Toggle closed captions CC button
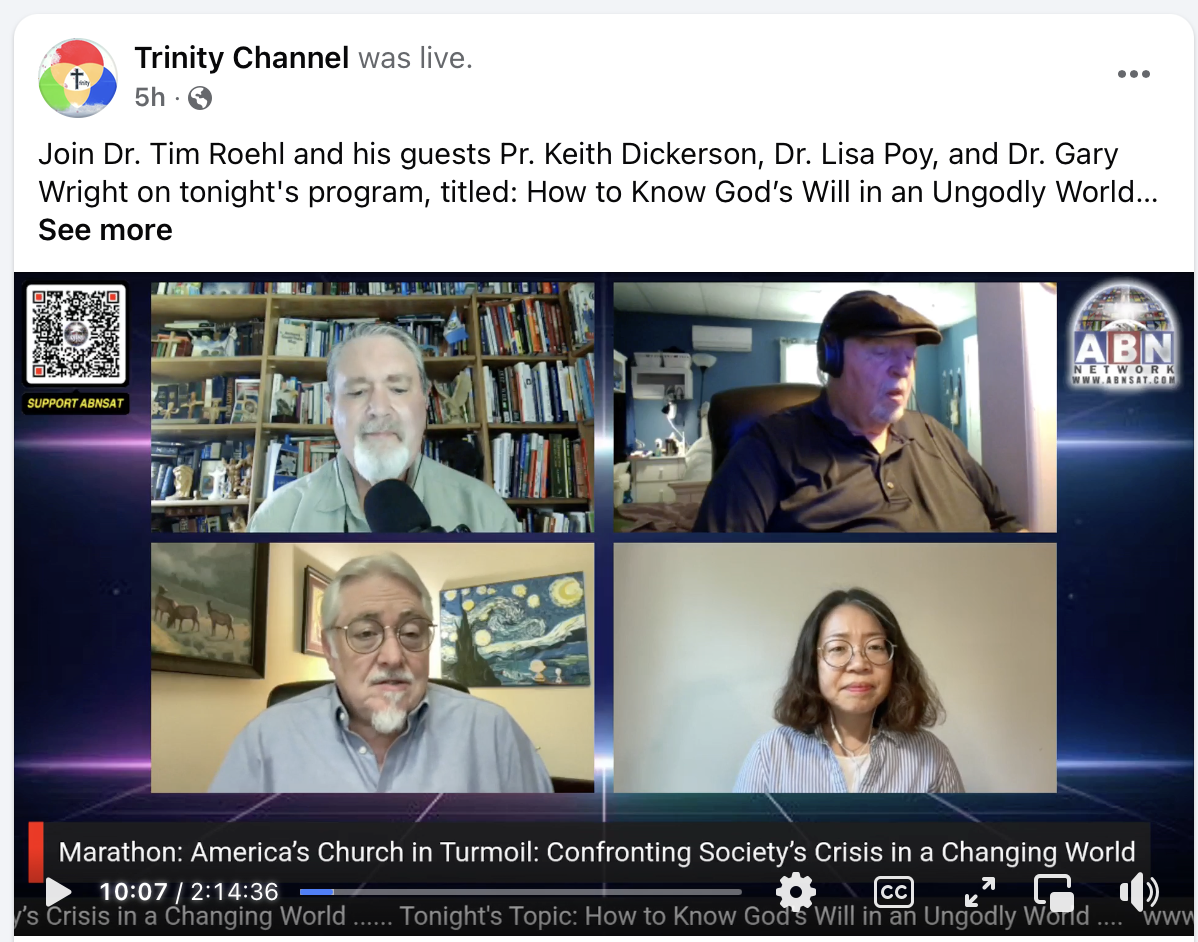1198x942 pixels. pyautogui.click(x=893, y=892)
